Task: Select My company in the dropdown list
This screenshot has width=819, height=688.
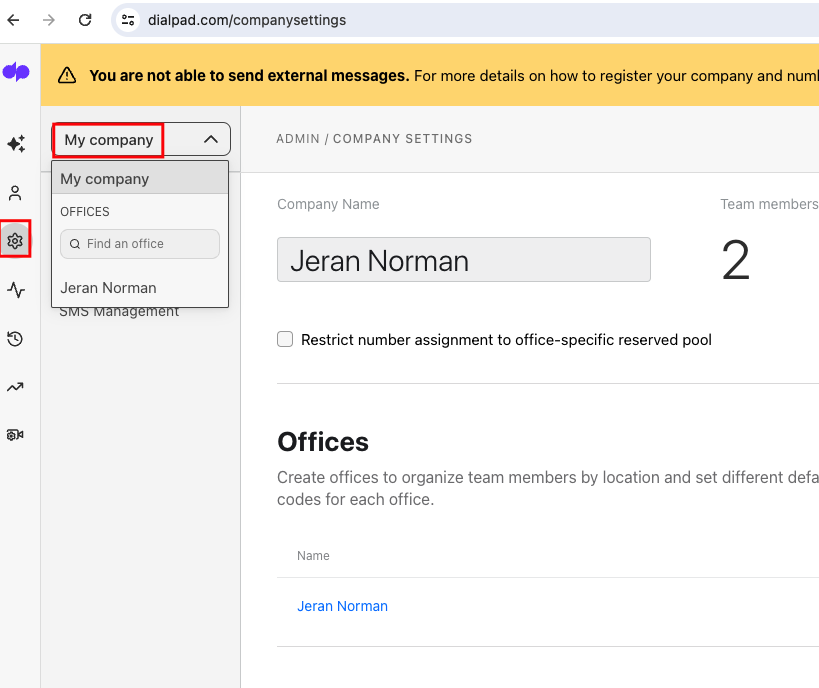Action: pyautogui.click(x=140, y=179)
